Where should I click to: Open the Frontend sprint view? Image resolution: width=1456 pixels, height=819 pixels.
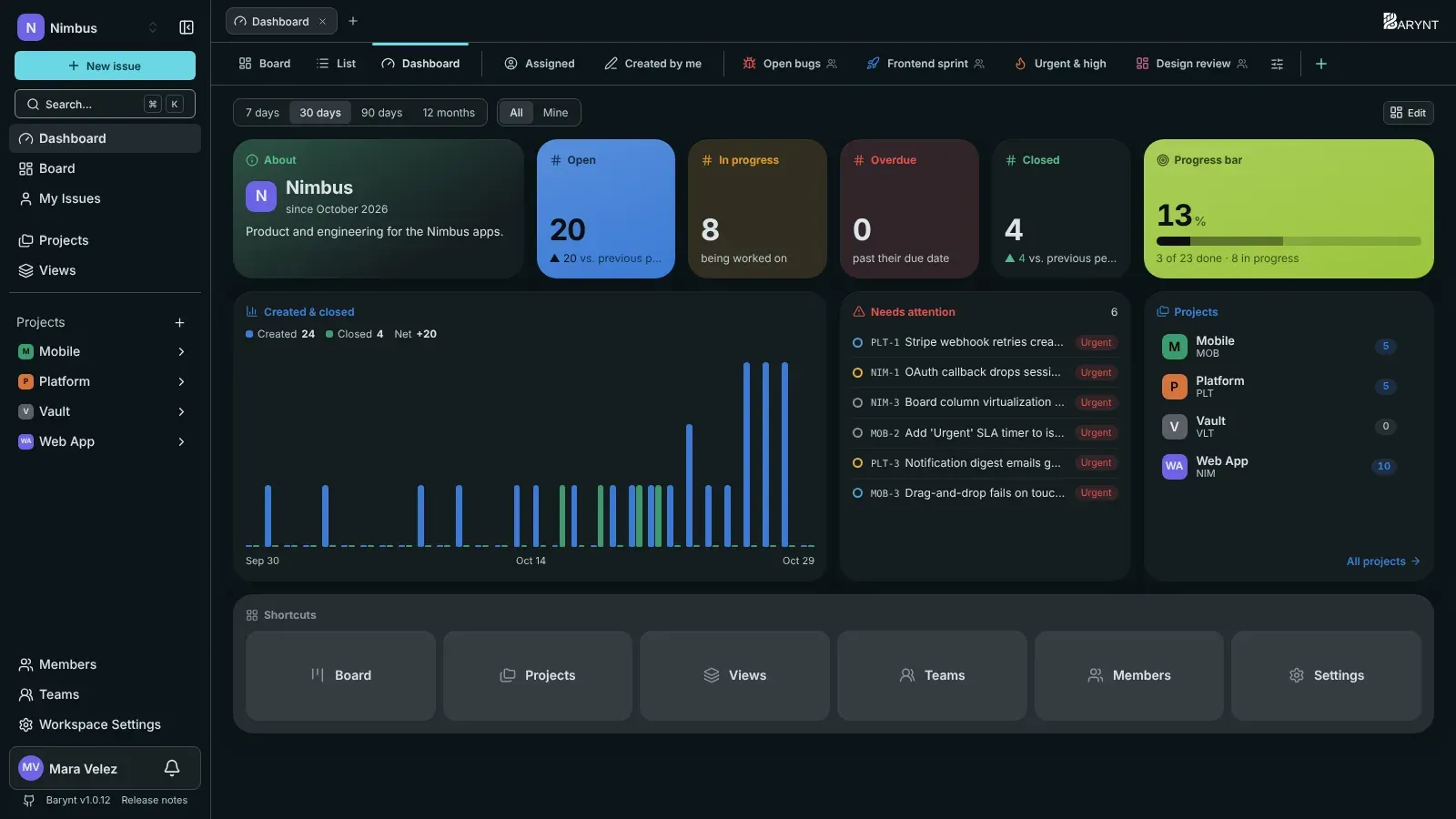coord(925,64)
